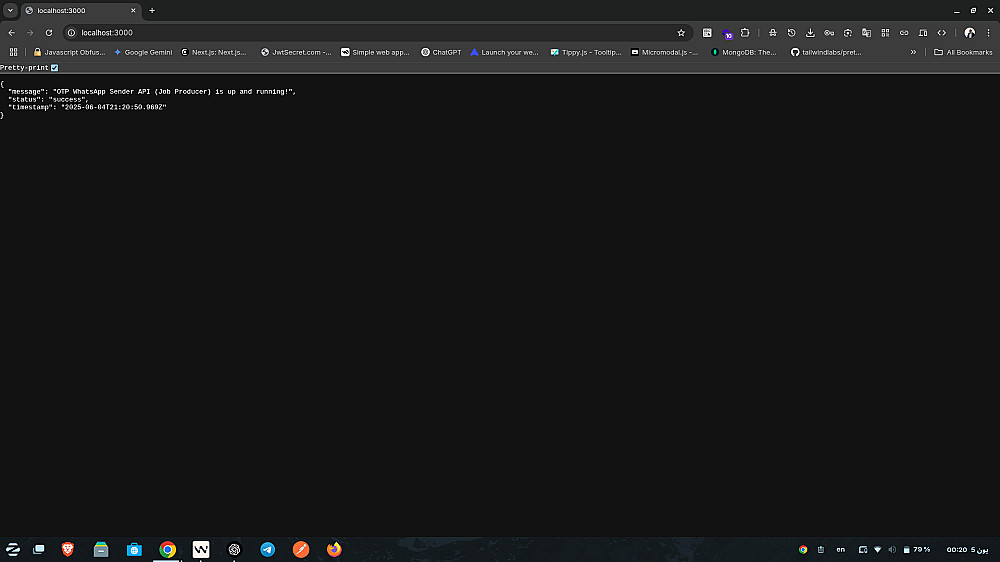Viewport: 1000px width, 562px height.
Task: Open the tailwindlabs/pret... GitHub bookmark
Action: click(826, 52)
